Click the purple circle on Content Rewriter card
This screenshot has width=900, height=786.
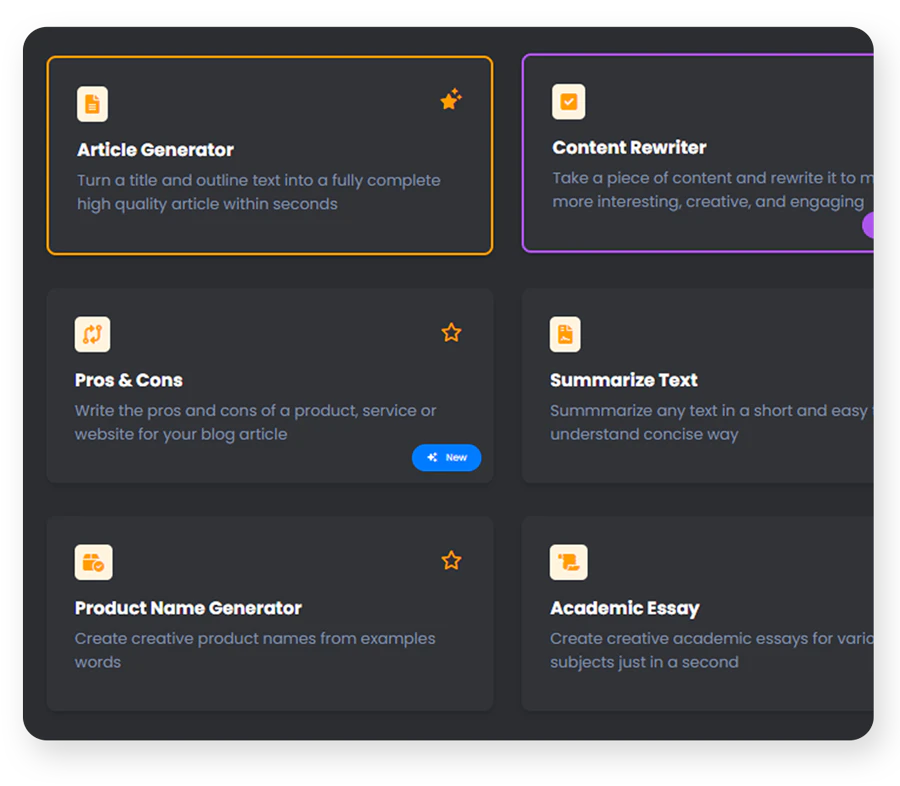click(x=869, y=225)
